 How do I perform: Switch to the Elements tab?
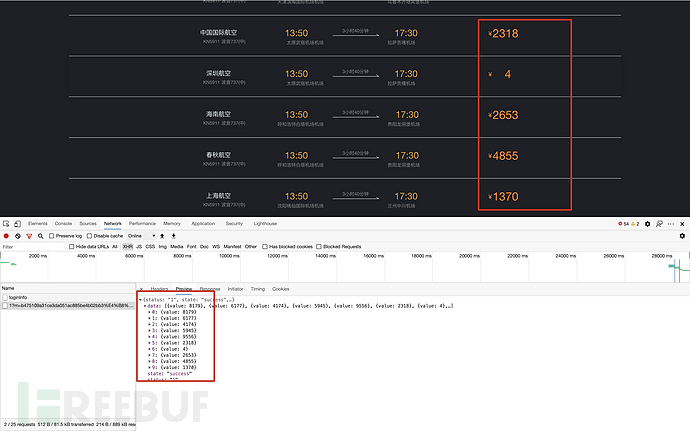pyautogui.click(x=38, y=224)
